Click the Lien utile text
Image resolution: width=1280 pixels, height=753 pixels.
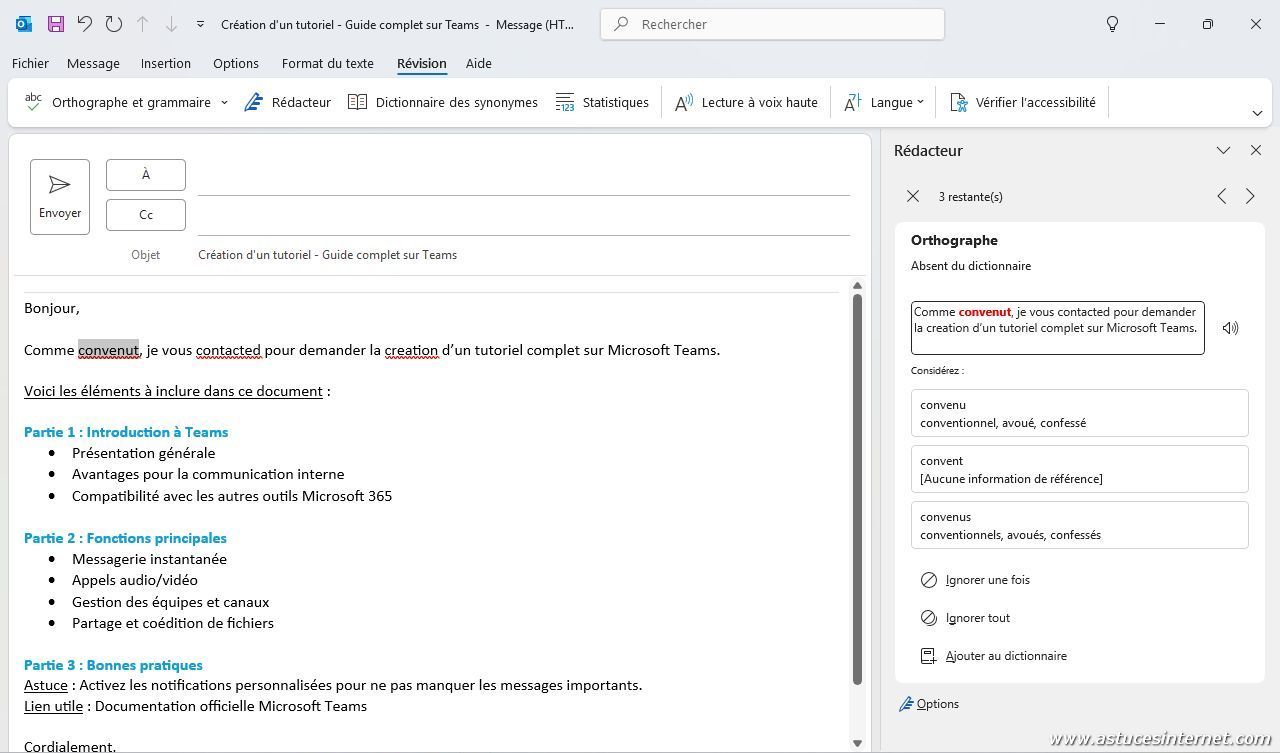(53, 706)
